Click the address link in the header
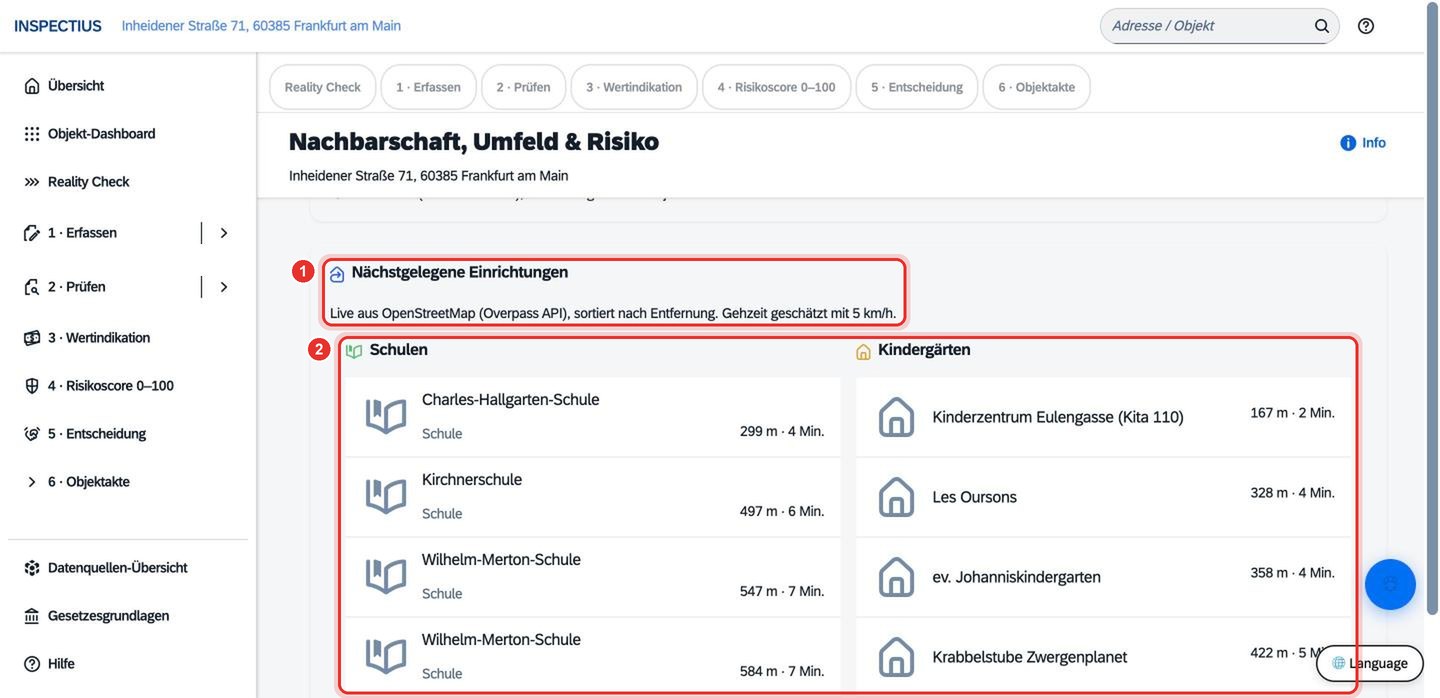This screenshot has height=698, width=1440. [x=261, y=26]
